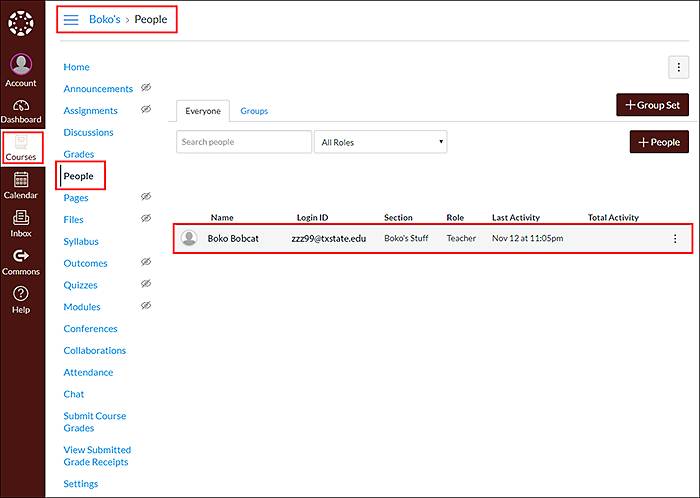
Task: Click the Search people field
Action: point(244,142)
